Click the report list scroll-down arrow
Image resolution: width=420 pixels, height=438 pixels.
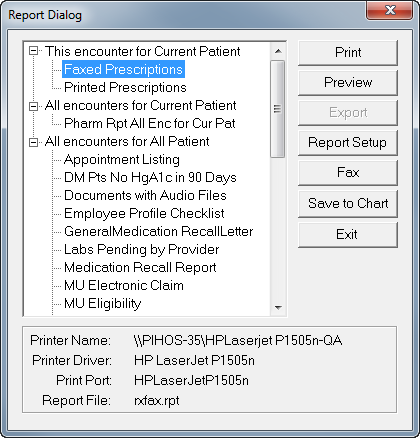(x=278, y=308)
